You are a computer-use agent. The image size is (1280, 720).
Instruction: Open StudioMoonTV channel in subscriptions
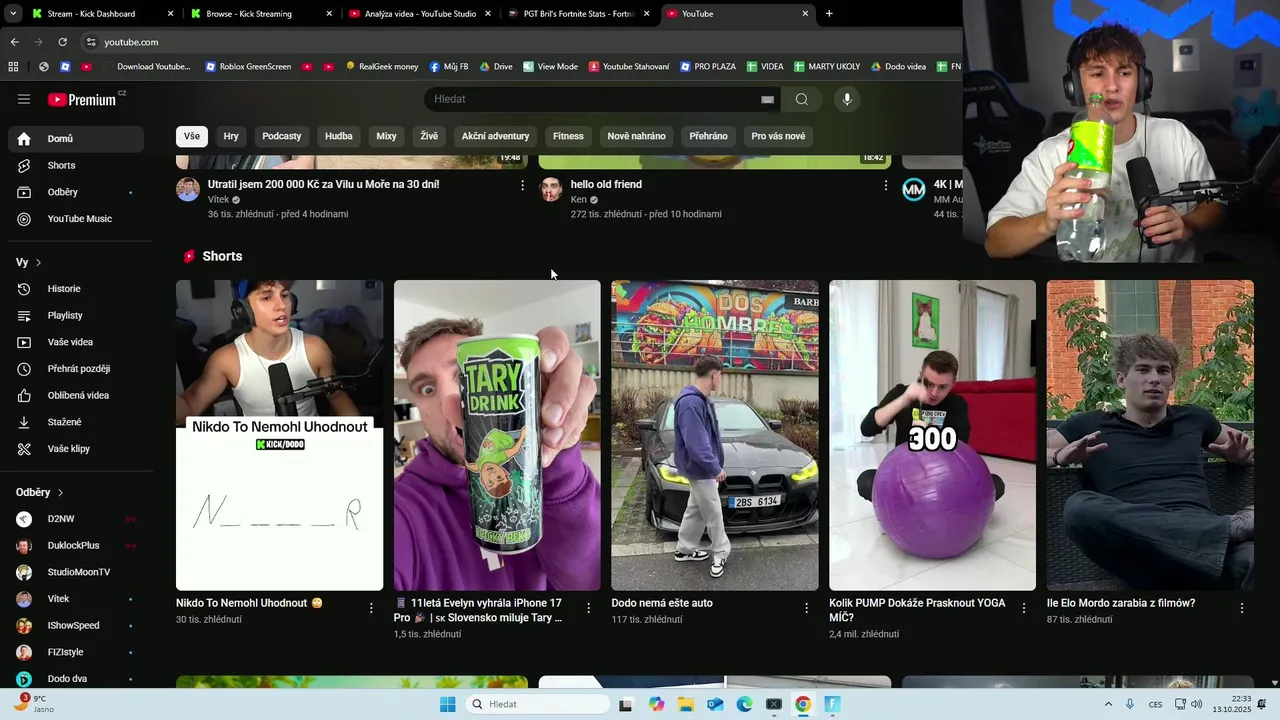point(76,572)
